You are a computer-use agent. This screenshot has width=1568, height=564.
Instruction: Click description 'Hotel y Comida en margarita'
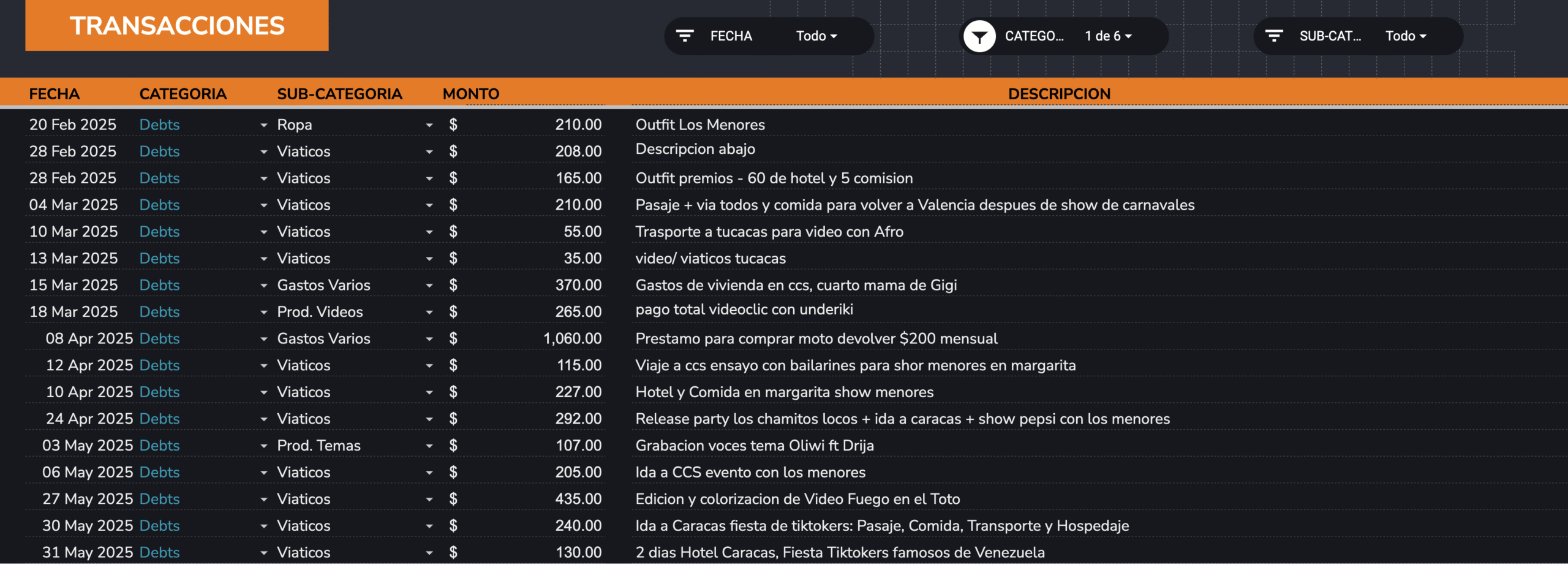[x=785, y=392]
